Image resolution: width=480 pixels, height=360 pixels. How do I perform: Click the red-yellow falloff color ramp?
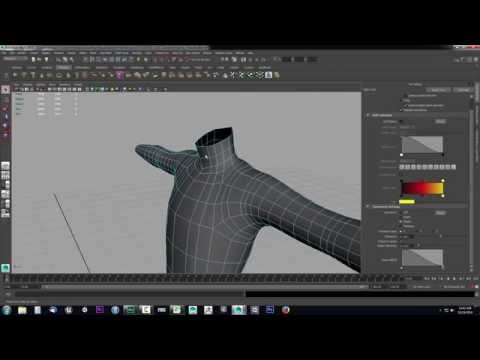click(422, 188)
